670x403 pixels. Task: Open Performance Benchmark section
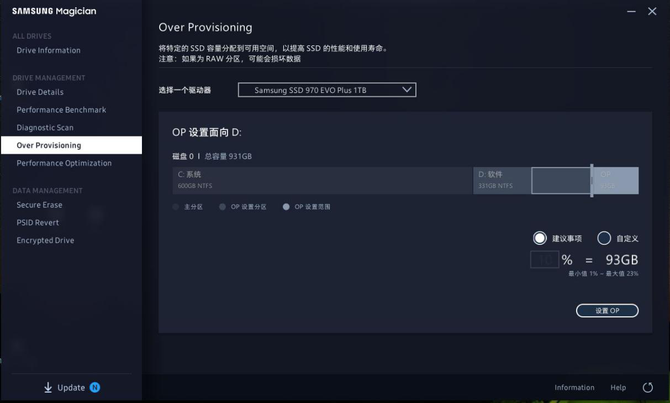[61, 110]
